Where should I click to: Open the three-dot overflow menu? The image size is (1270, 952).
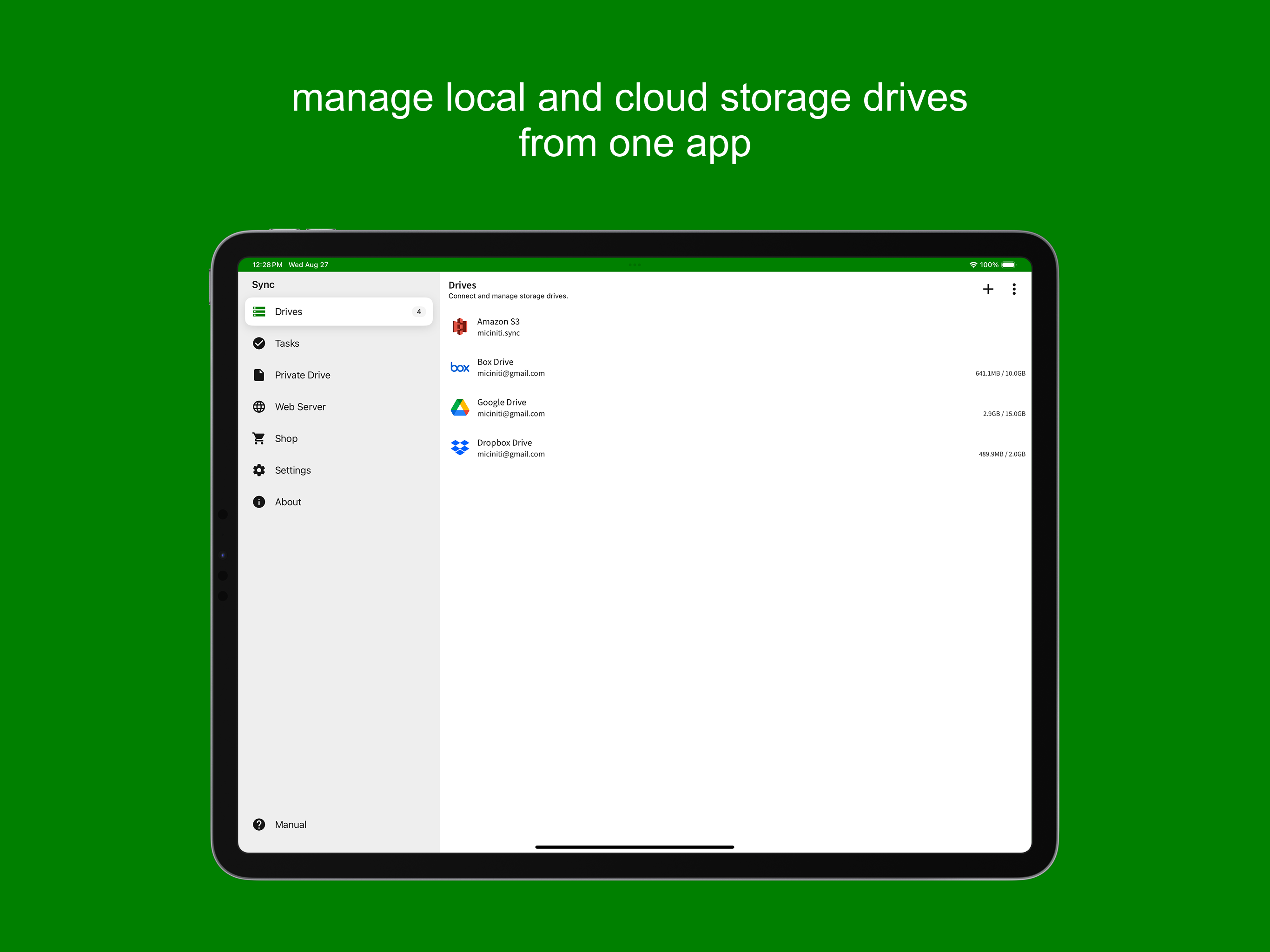point(1014,289)
